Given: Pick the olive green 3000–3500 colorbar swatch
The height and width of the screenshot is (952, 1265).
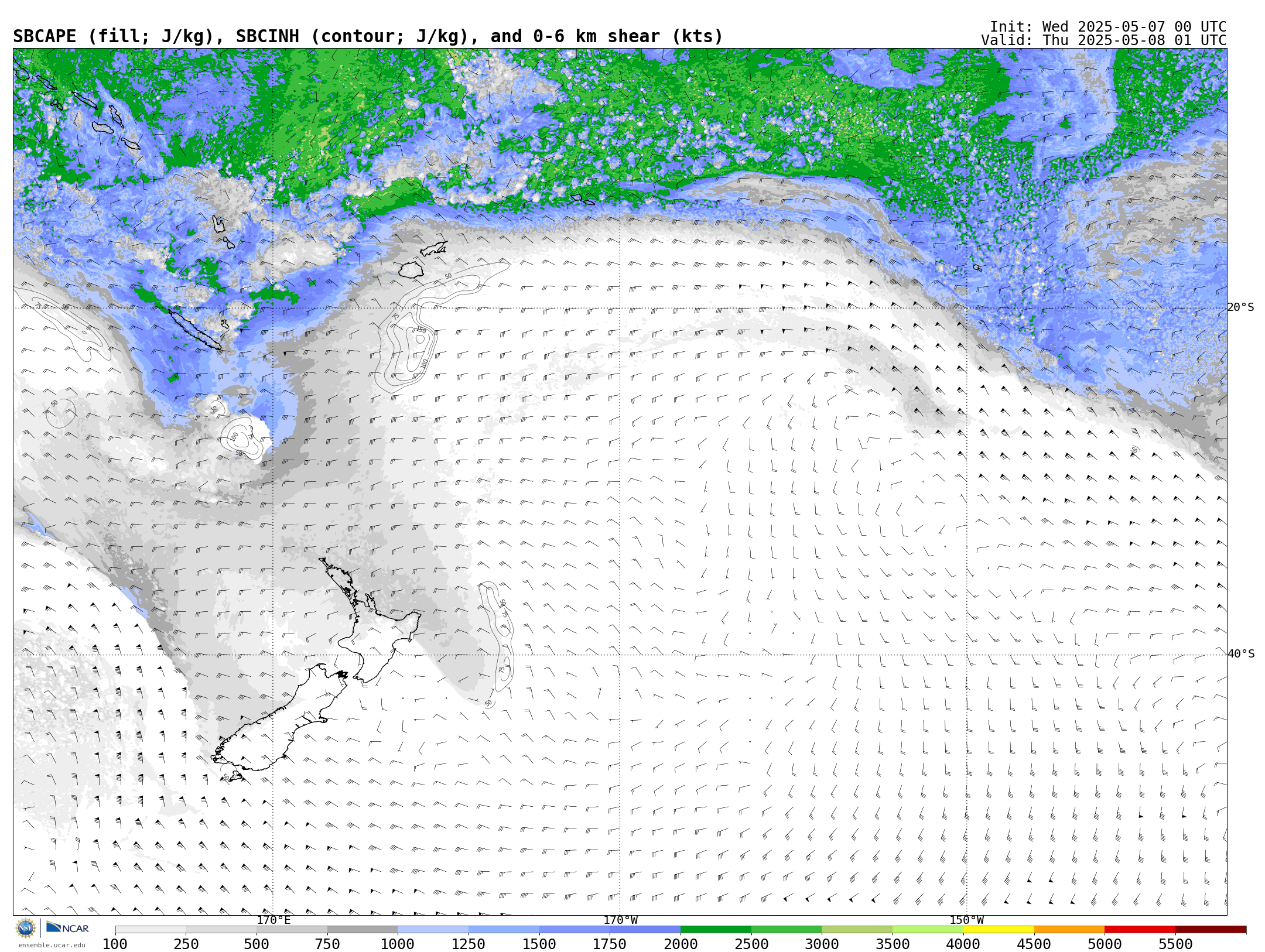Looking at the screenshot, I should [857, 930].
